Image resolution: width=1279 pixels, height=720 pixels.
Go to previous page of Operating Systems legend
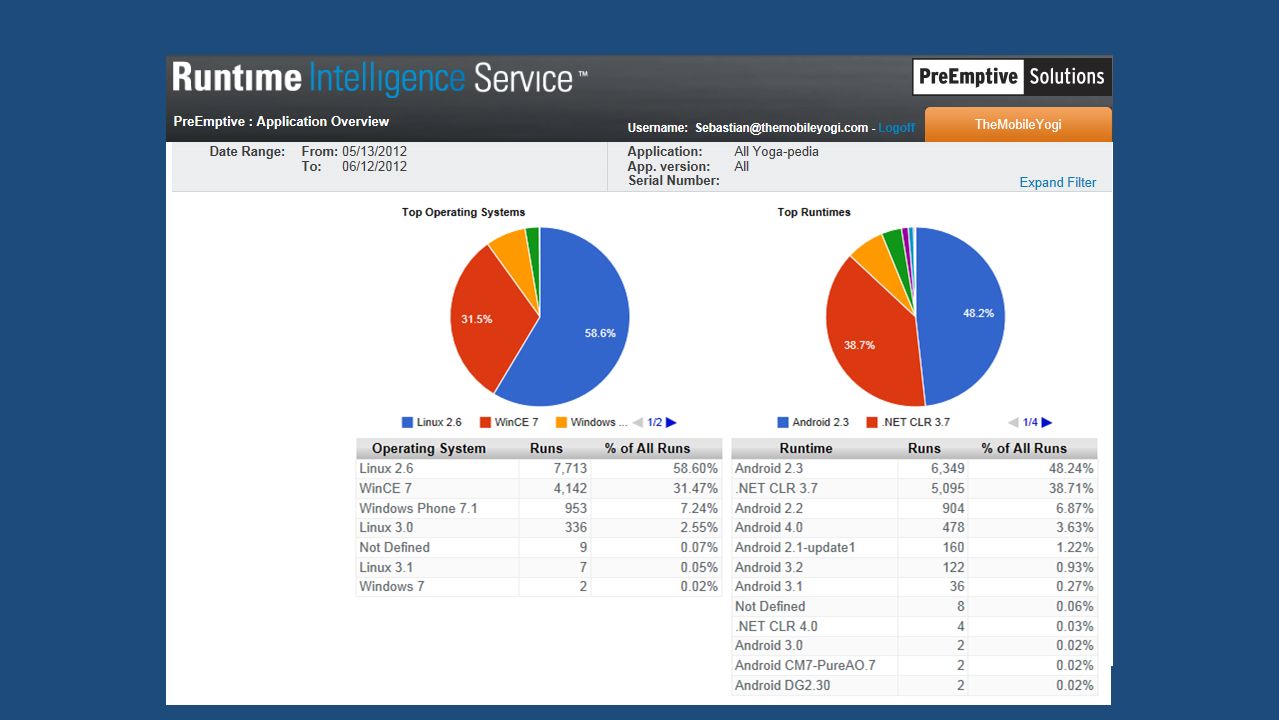tap(638, 422)
